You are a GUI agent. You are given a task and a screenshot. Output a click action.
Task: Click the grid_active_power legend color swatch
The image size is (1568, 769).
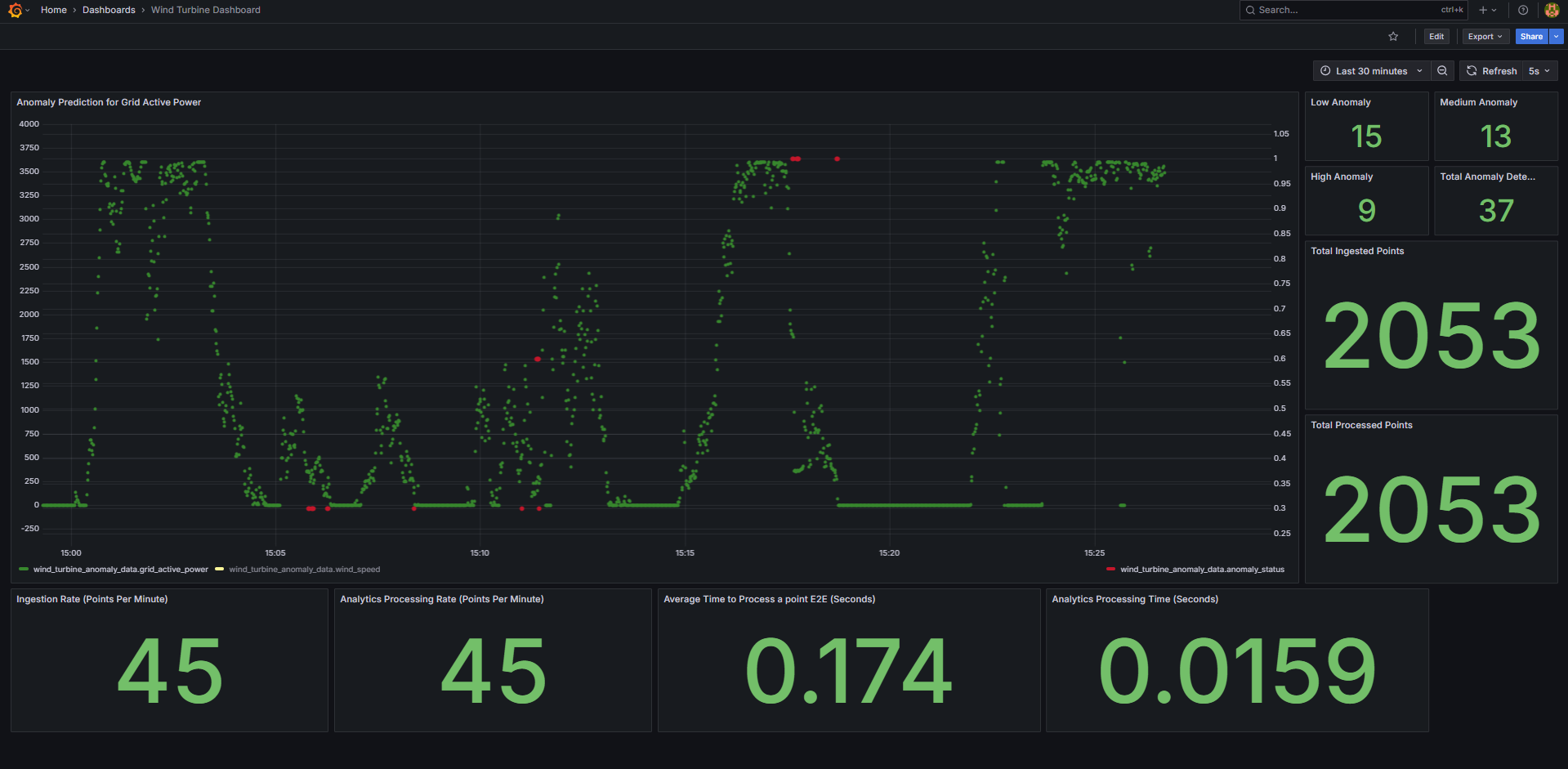pos(22,569)
